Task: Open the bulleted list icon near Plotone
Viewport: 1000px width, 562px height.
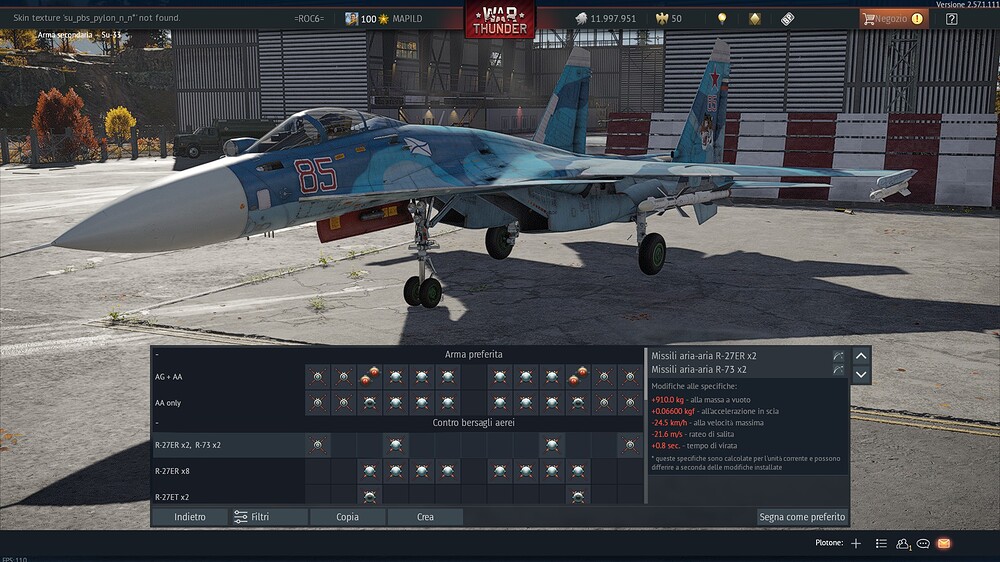Action: (881, 543)
